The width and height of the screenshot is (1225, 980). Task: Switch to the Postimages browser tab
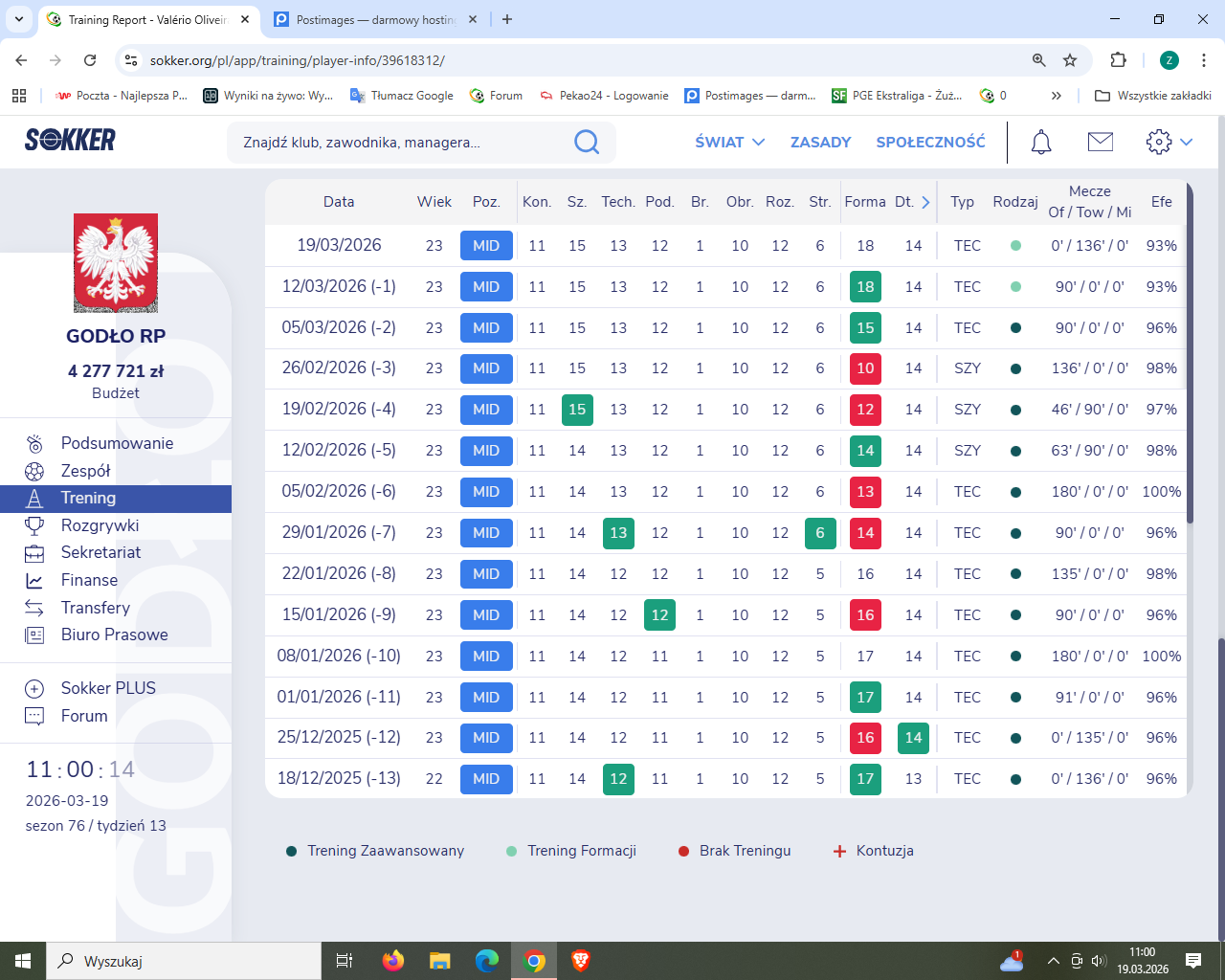pyautogui.click(x=374, y=19)
